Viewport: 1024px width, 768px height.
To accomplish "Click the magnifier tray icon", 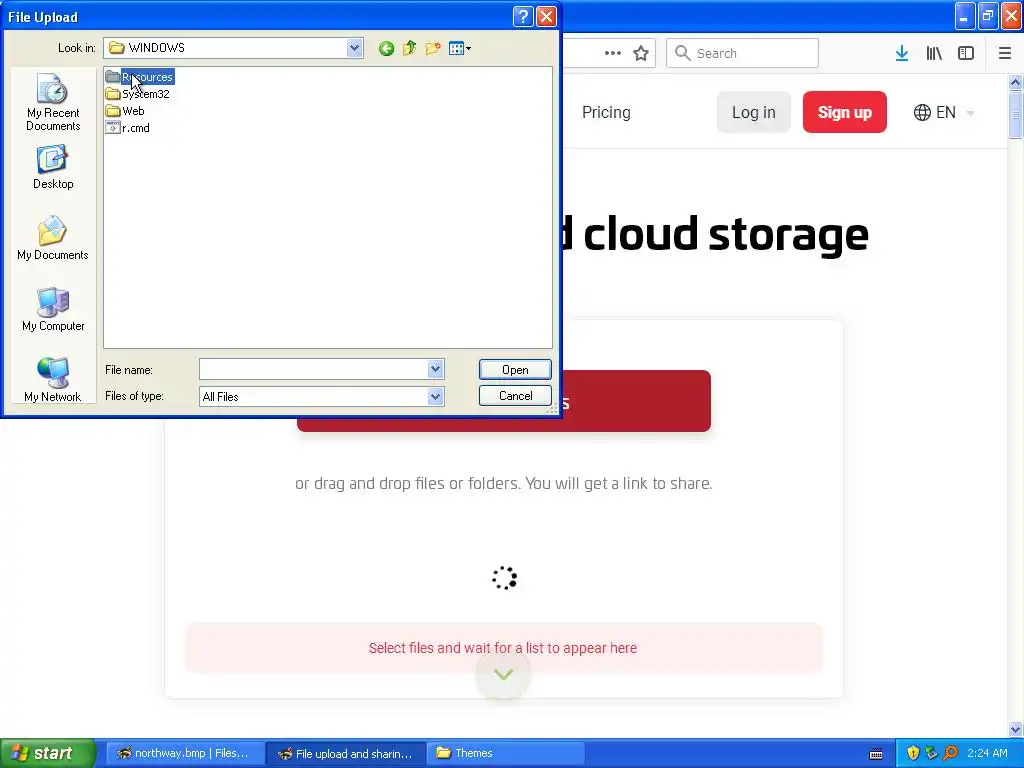I will pos(950,753).
